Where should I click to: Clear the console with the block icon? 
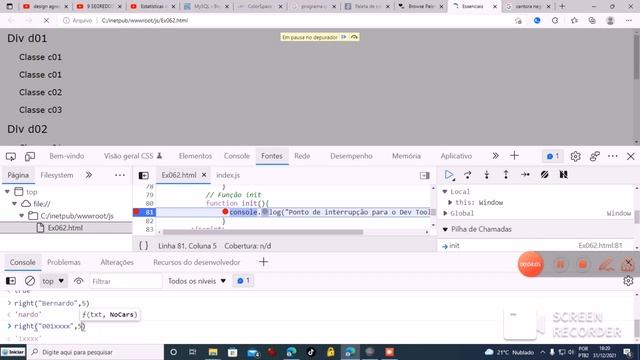(x=30, y=281)
